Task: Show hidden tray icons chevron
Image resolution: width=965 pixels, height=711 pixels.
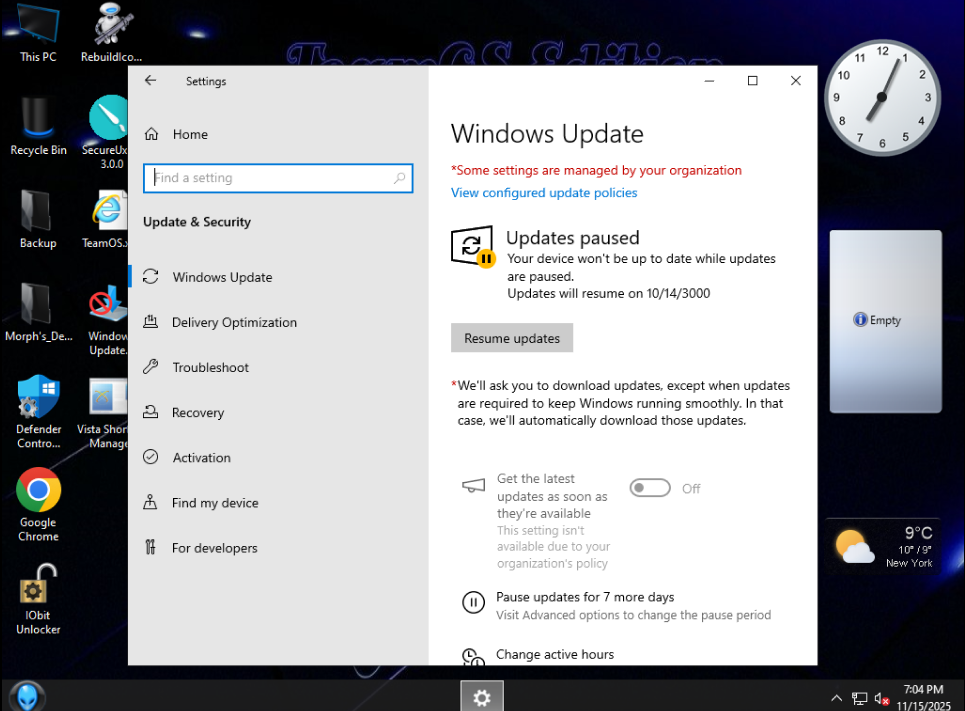Action: [x=836, y=698]
